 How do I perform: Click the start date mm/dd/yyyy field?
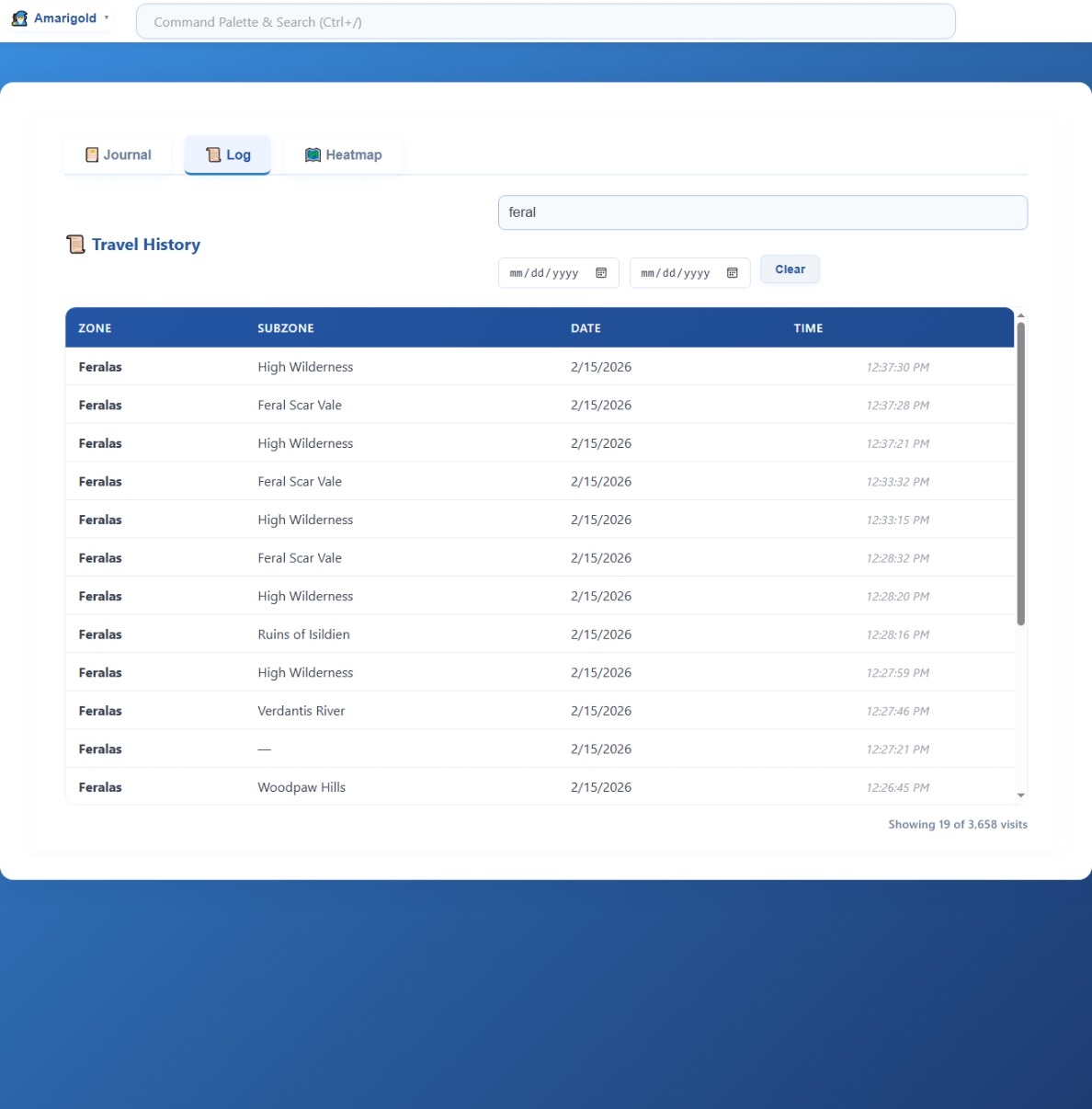click(x=544, y=273)
